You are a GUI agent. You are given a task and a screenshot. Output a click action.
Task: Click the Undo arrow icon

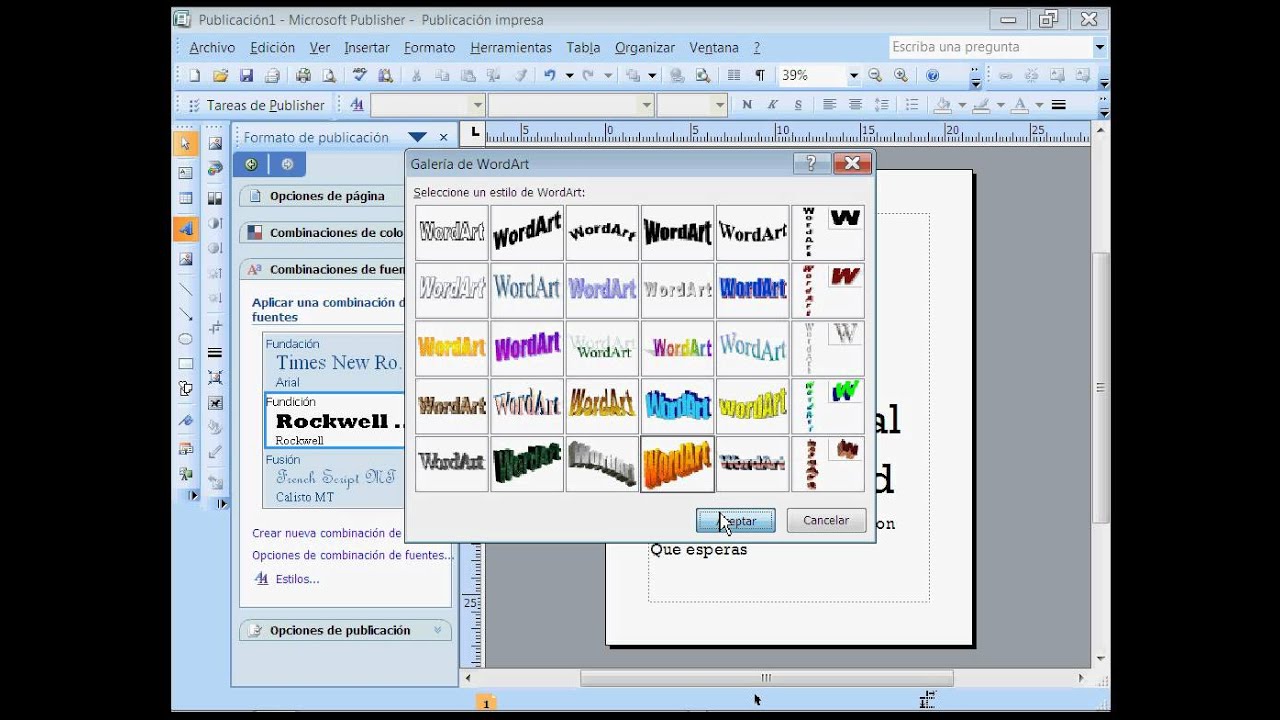(549, 75)
